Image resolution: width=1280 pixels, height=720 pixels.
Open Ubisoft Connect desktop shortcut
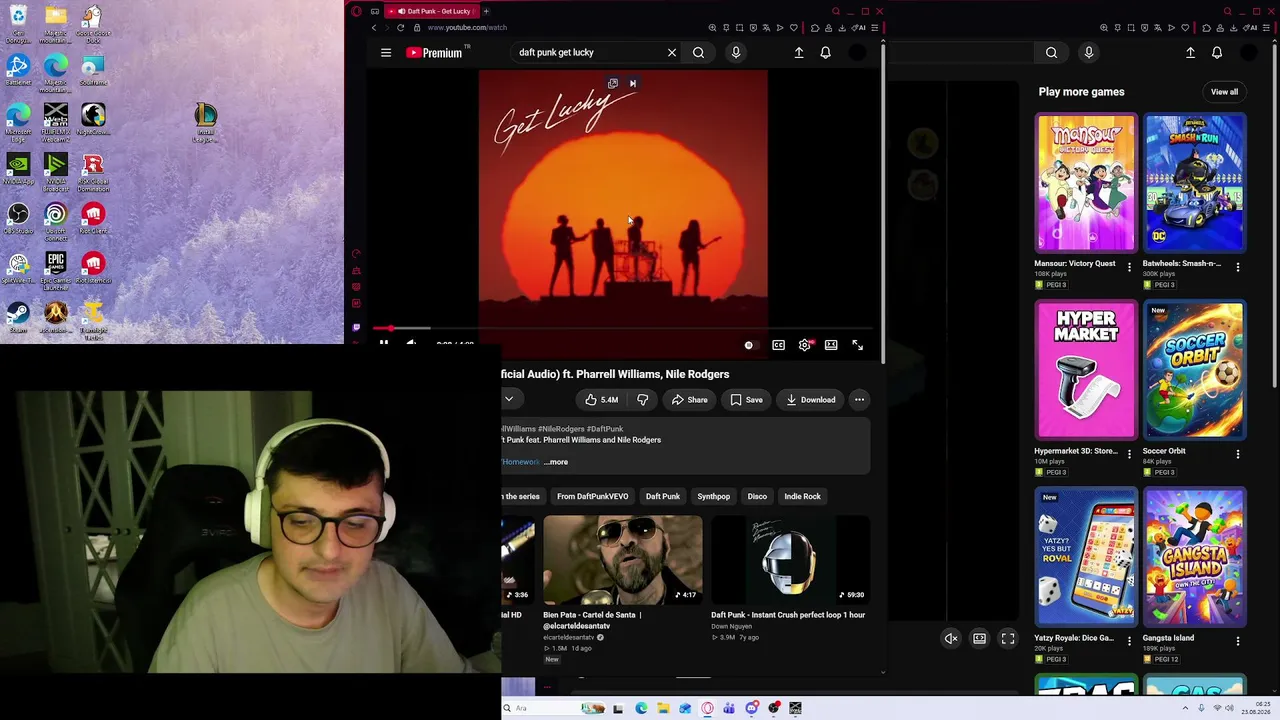point(56,222)
